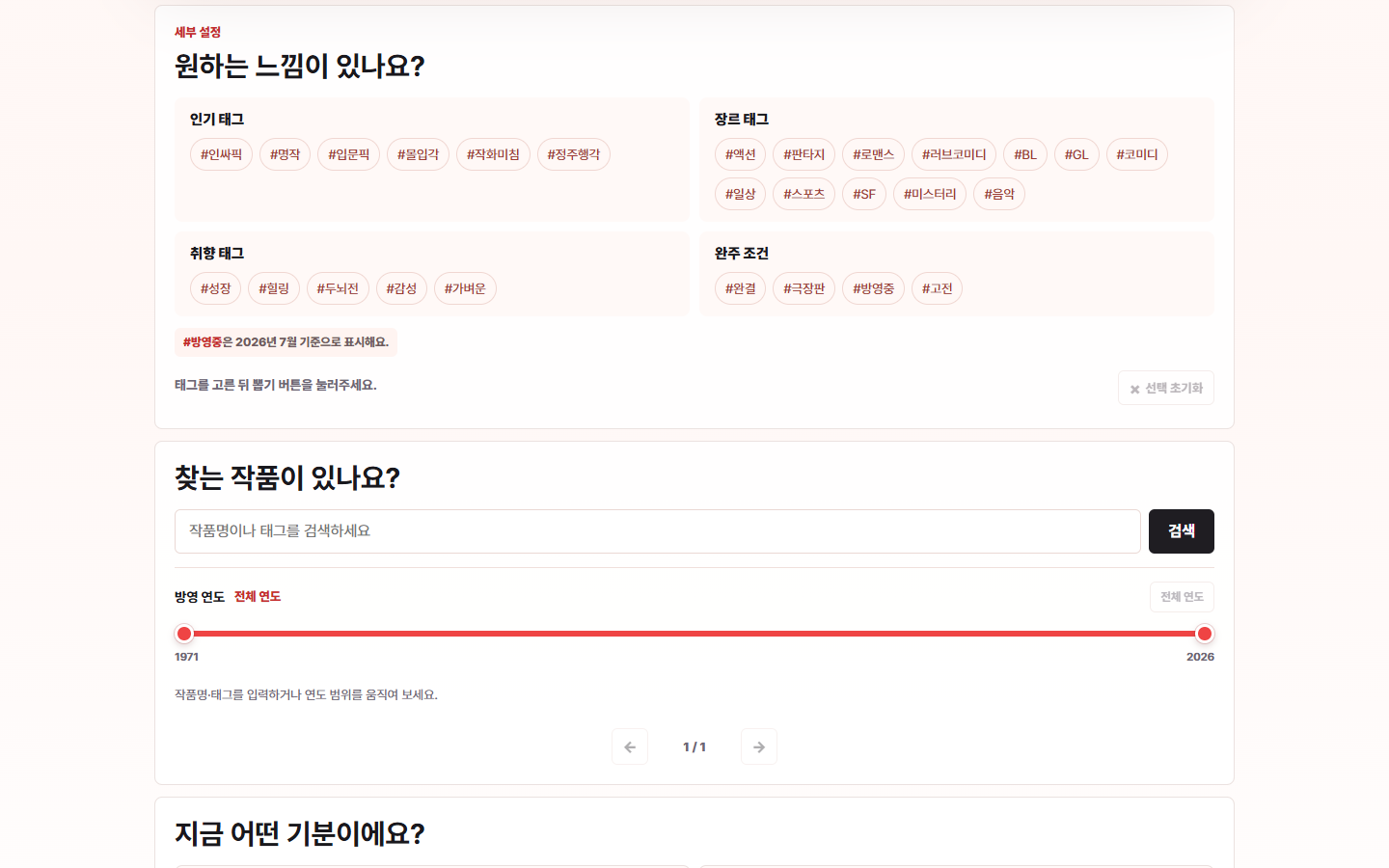
Task: Pick the #힐링 taste tag
Action: (x=274, y=288)
